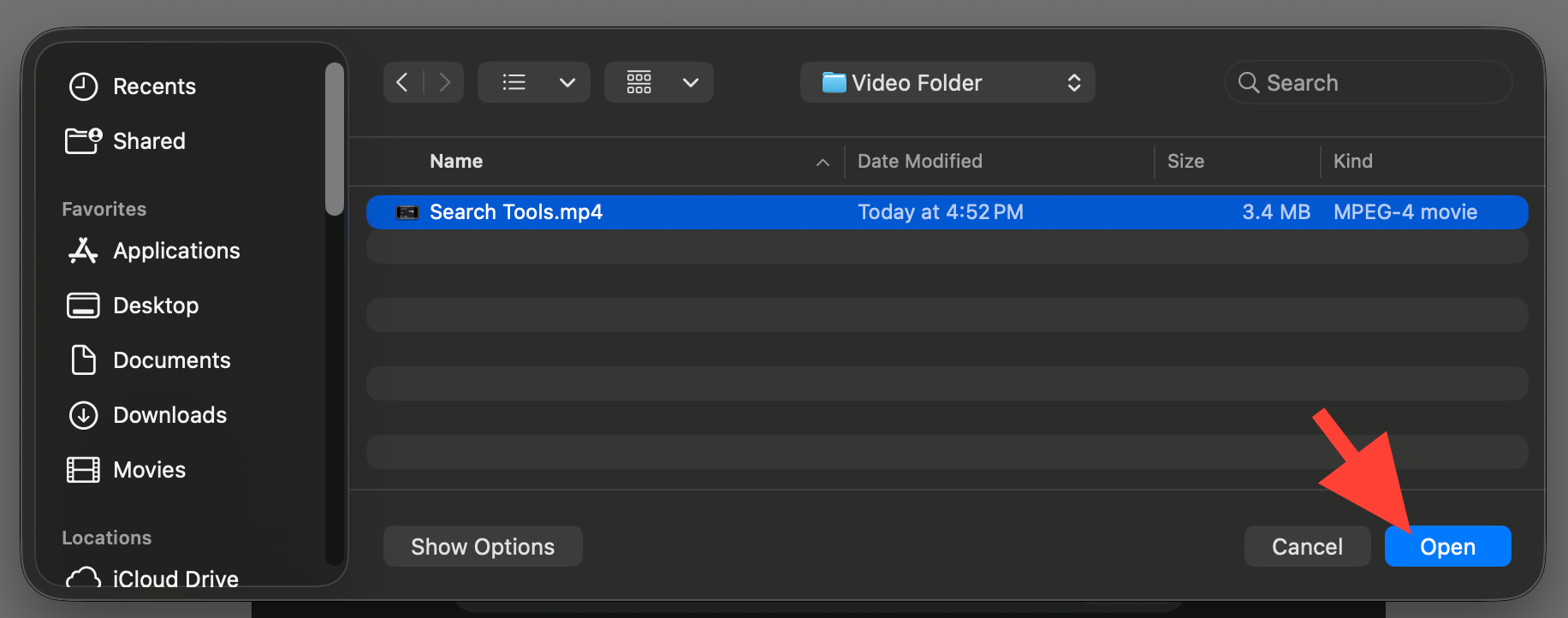Sort files by Name column header
The width and height of the screenshot is (1568, 618).
(456, 161)
